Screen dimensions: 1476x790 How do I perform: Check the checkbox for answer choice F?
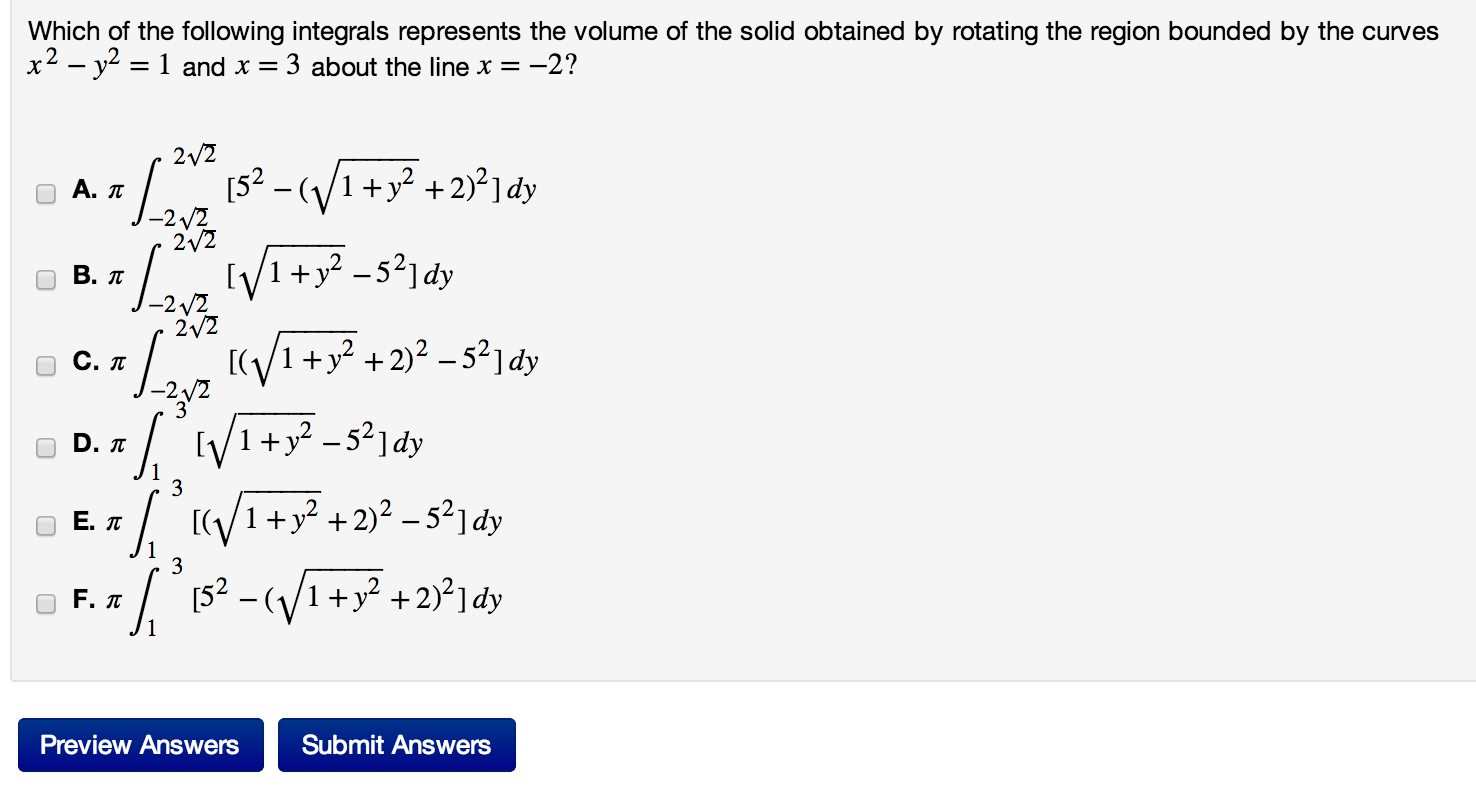coord(45,602)
